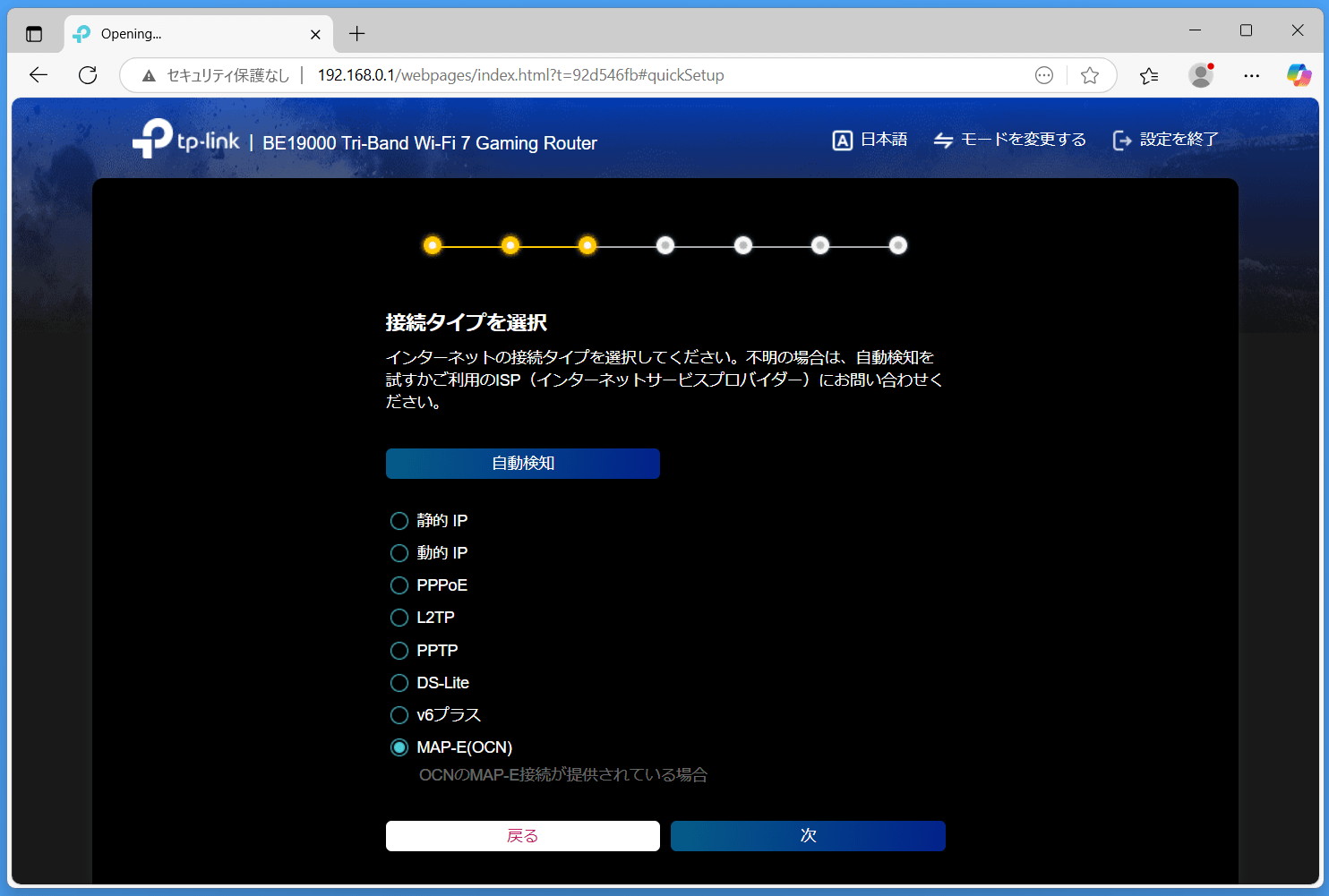This screenshot has width=1329, height=896.
Task: Click the セキュリティ保護なし label
Action: click(228, 75)
